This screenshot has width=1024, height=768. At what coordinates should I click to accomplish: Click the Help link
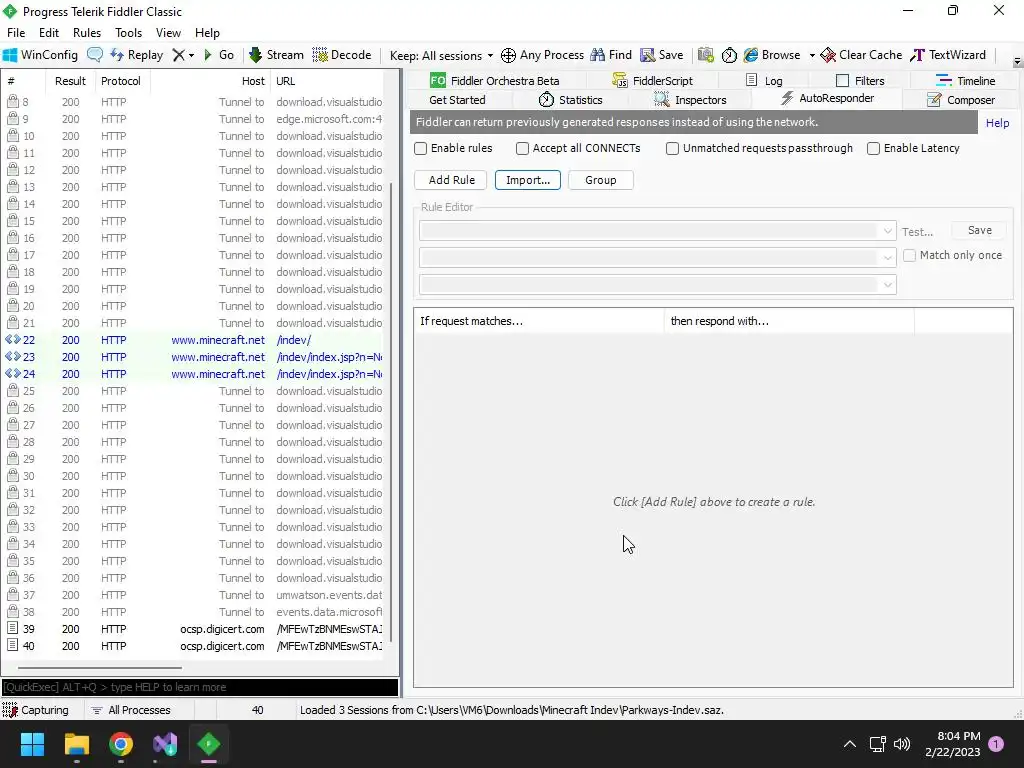(x=997, y=123)
